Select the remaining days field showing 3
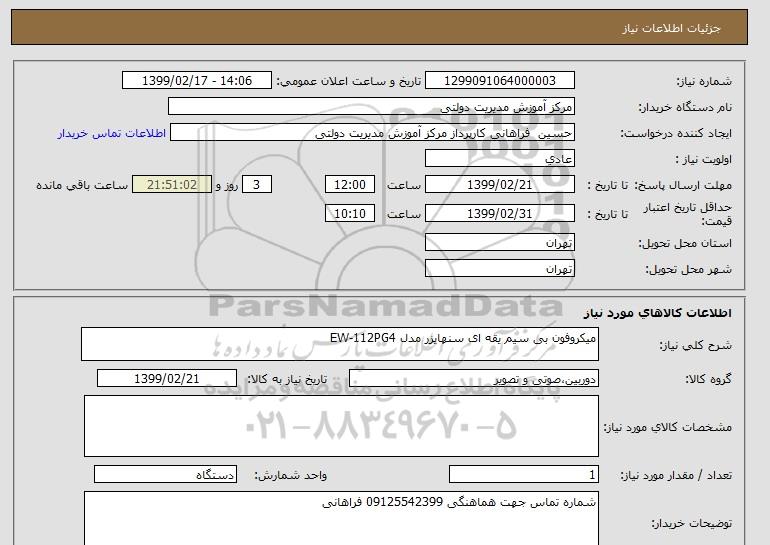Screen dimensions: 770x545 (256, 185)
